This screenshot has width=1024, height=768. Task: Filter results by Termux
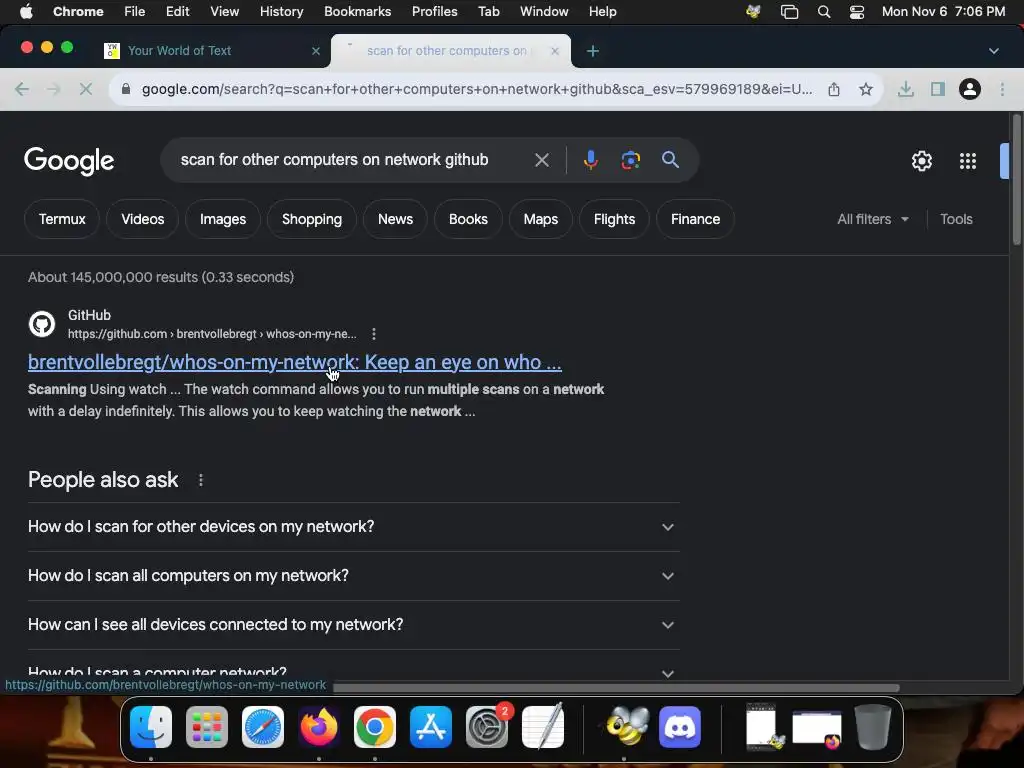click(62, 219)
